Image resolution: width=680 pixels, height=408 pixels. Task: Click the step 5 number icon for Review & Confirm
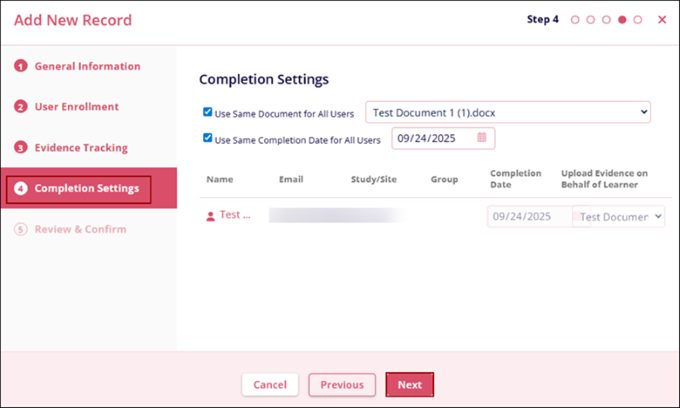click(x=20, y=230)
